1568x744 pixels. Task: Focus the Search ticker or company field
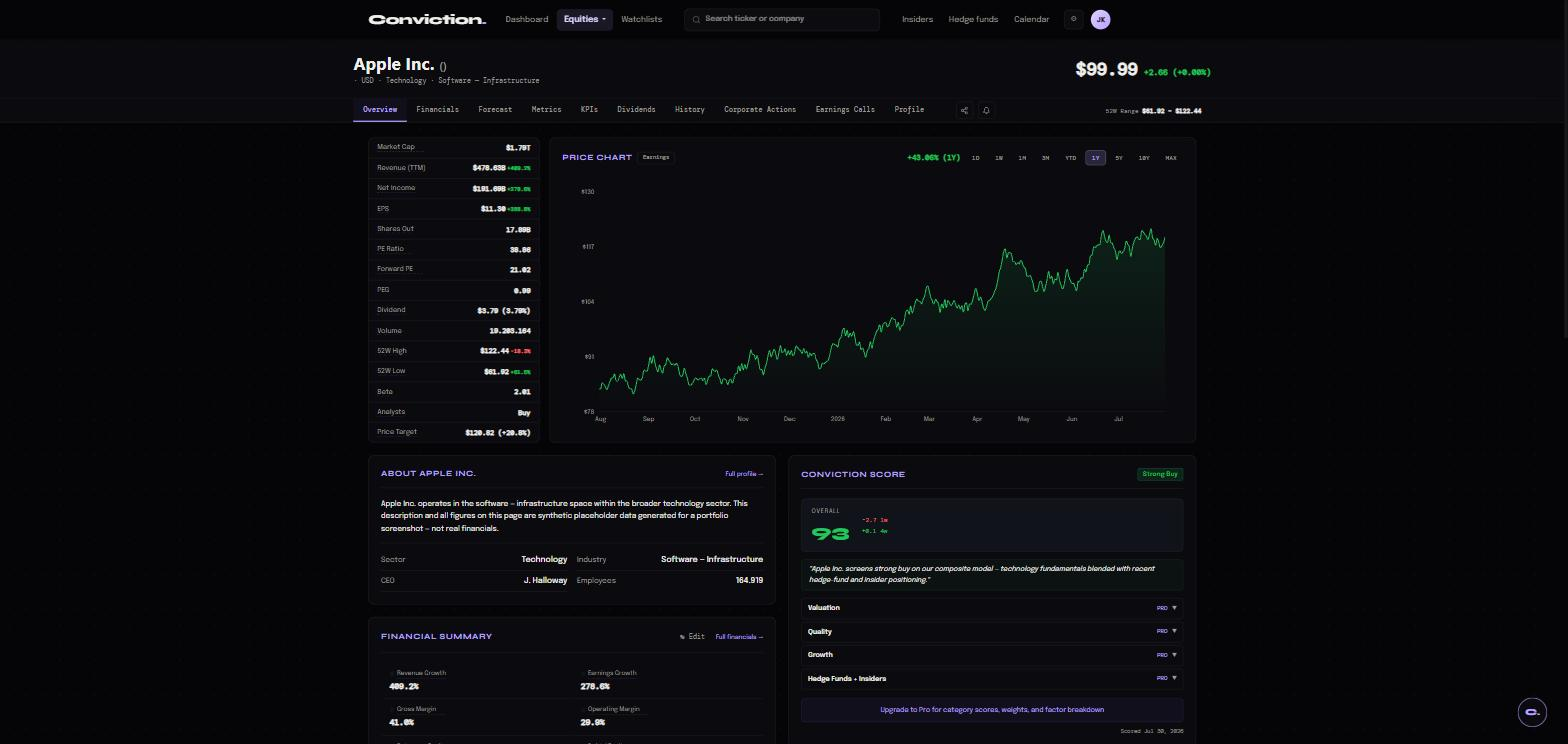[782, 19]
